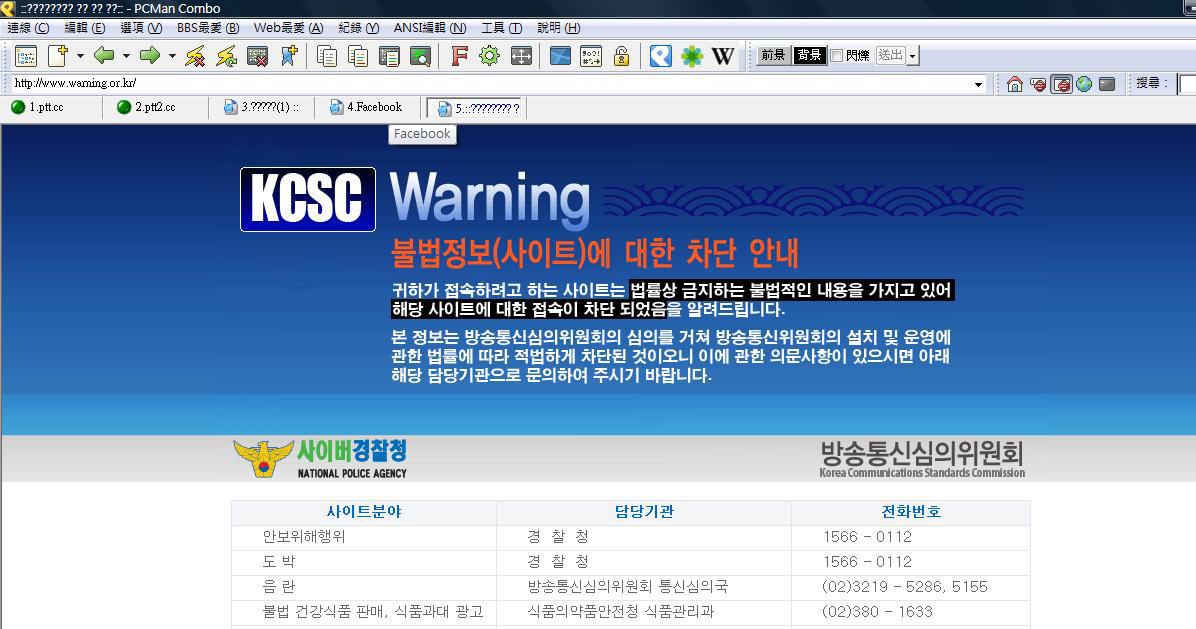Click the copy text icon

(327, 56)
